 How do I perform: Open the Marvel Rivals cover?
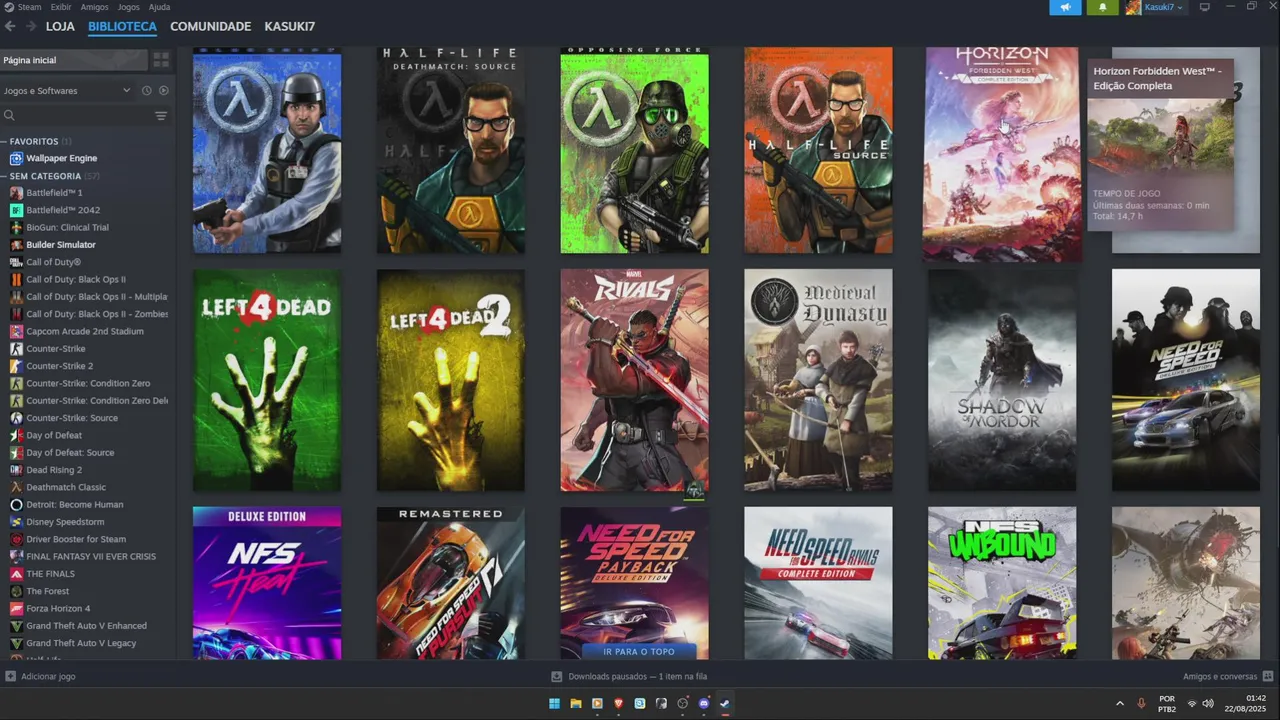coord(634,380)
